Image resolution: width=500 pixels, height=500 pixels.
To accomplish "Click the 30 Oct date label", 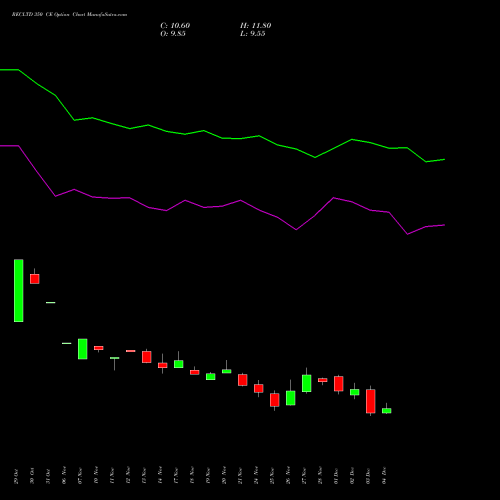I will pyautogui.click(x=32, y=476).
